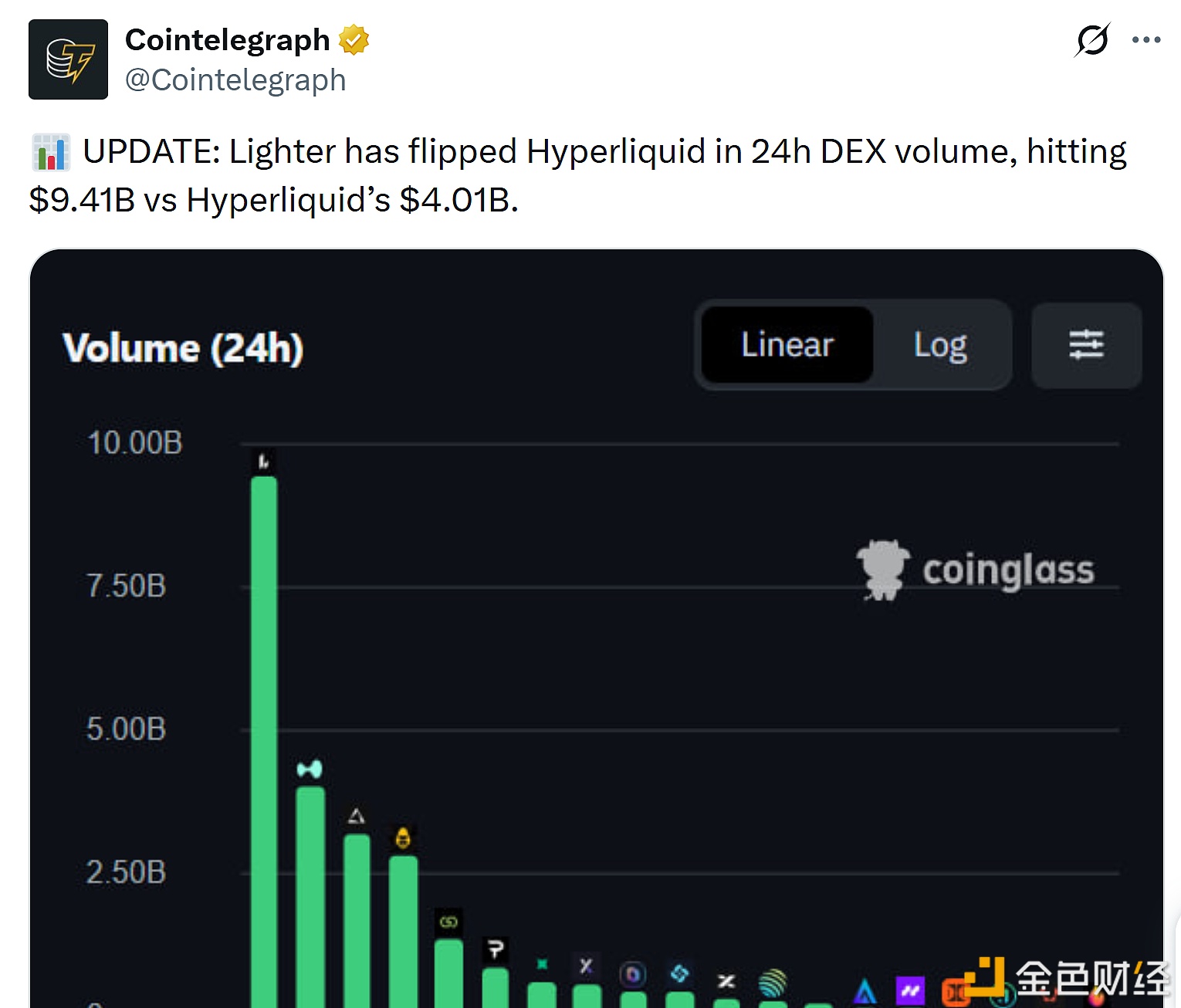
Task: Open the @Cointelegraph handle link
Action: [235, 80]
